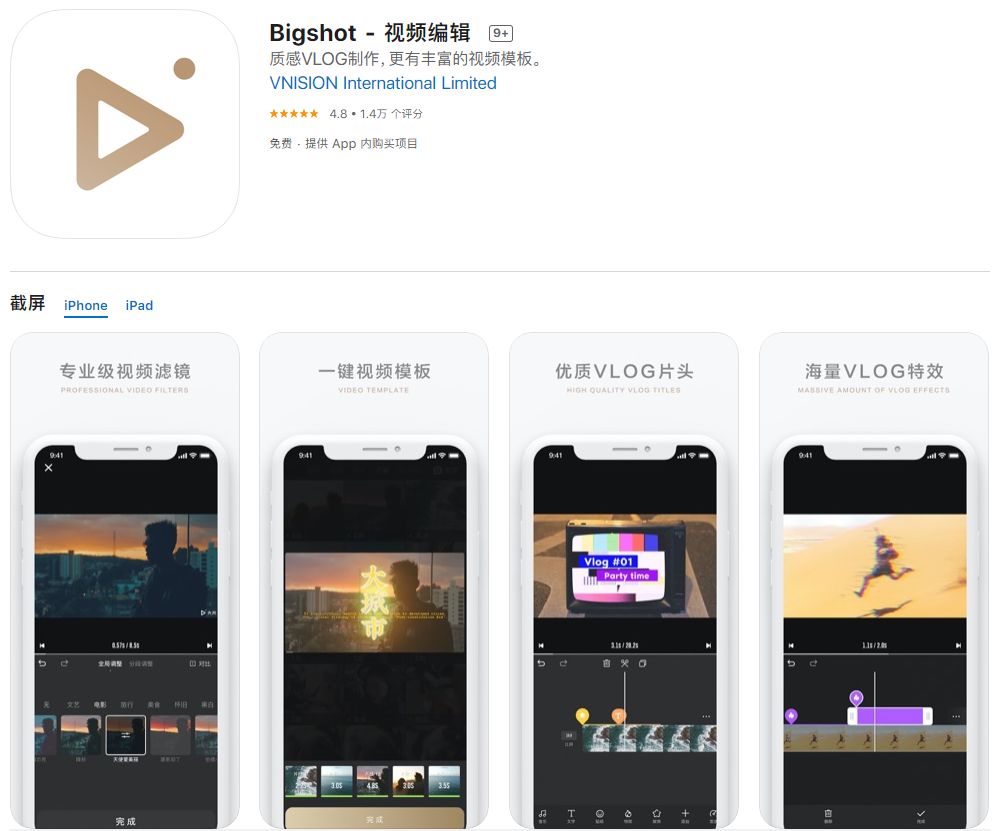Click skip-to-end icon in the VLOG effects screenshot

958,646
